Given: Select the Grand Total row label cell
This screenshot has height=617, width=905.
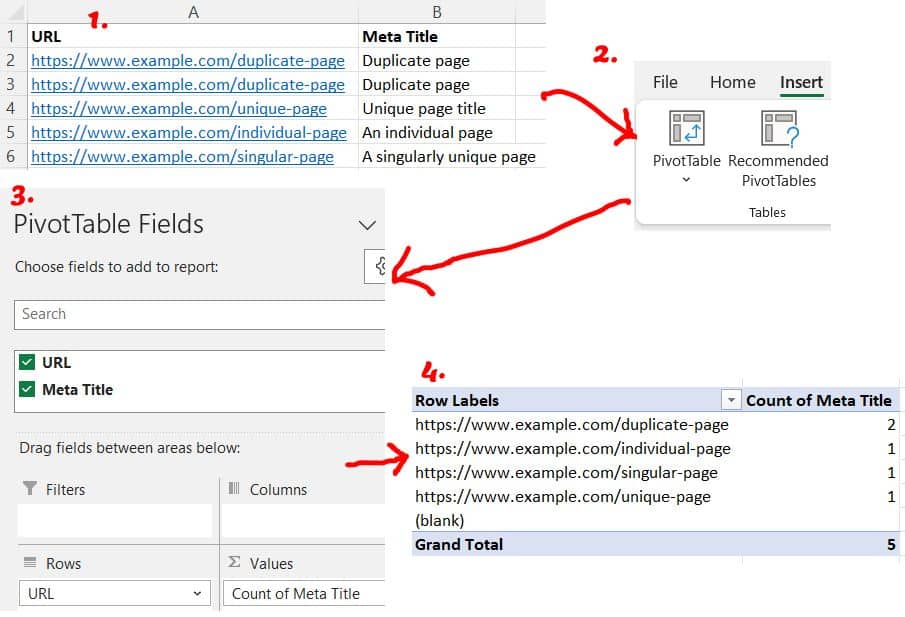Looking at the screenshot, I should pyautogui.click(x=460, y=544).
